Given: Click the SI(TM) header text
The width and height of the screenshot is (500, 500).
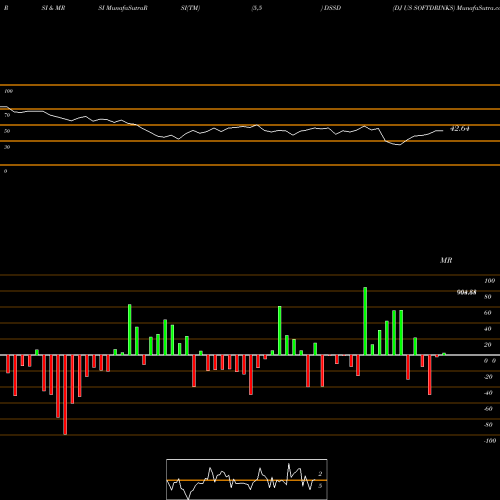Looking at the screenshot, I should click(x=190, y=8).
